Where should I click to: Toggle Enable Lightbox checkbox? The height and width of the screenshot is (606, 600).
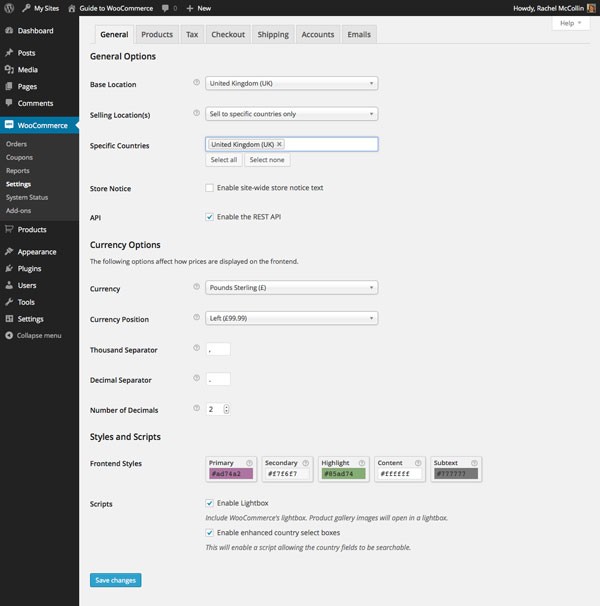tap(210, 503)
